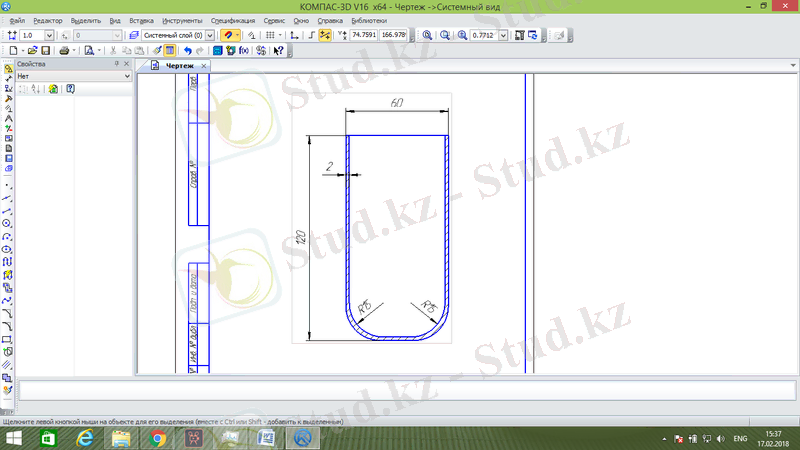Select the Auxiliary line tool

point(7,198)
